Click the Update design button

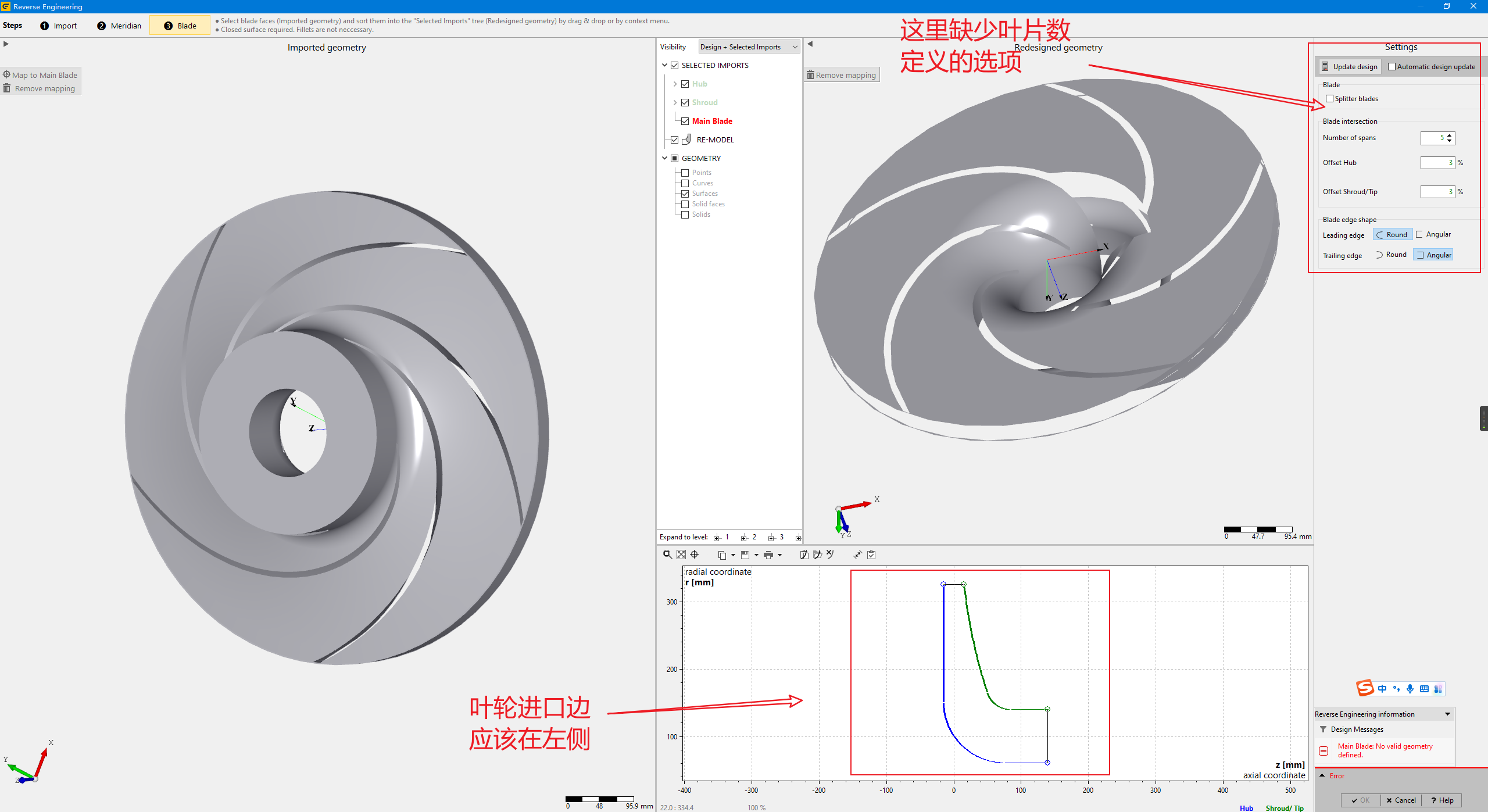pyautogui.click(x=1350, y=67)
